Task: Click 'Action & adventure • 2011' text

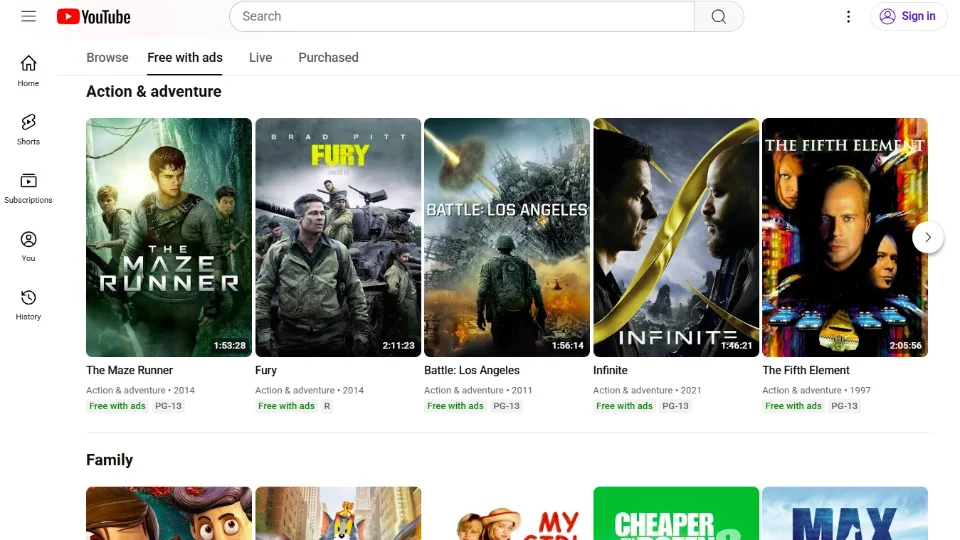Action: tap(478, 390)
